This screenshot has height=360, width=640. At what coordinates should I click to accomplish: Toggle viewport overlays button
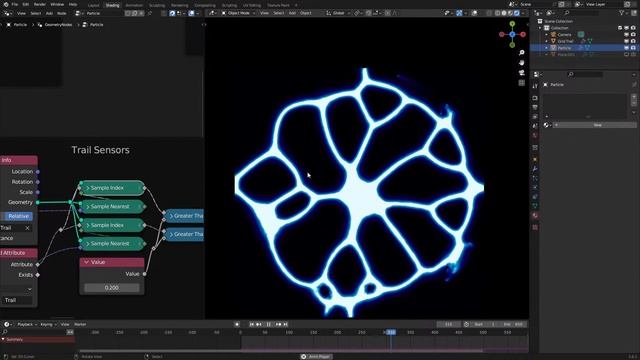[x=474, y=13]
